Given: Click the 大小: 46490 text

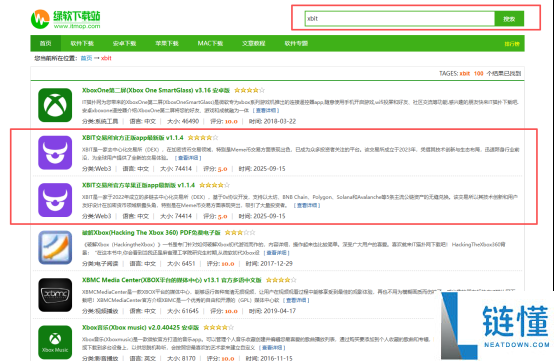Looking at the screenshot, I should click(183, 122).
